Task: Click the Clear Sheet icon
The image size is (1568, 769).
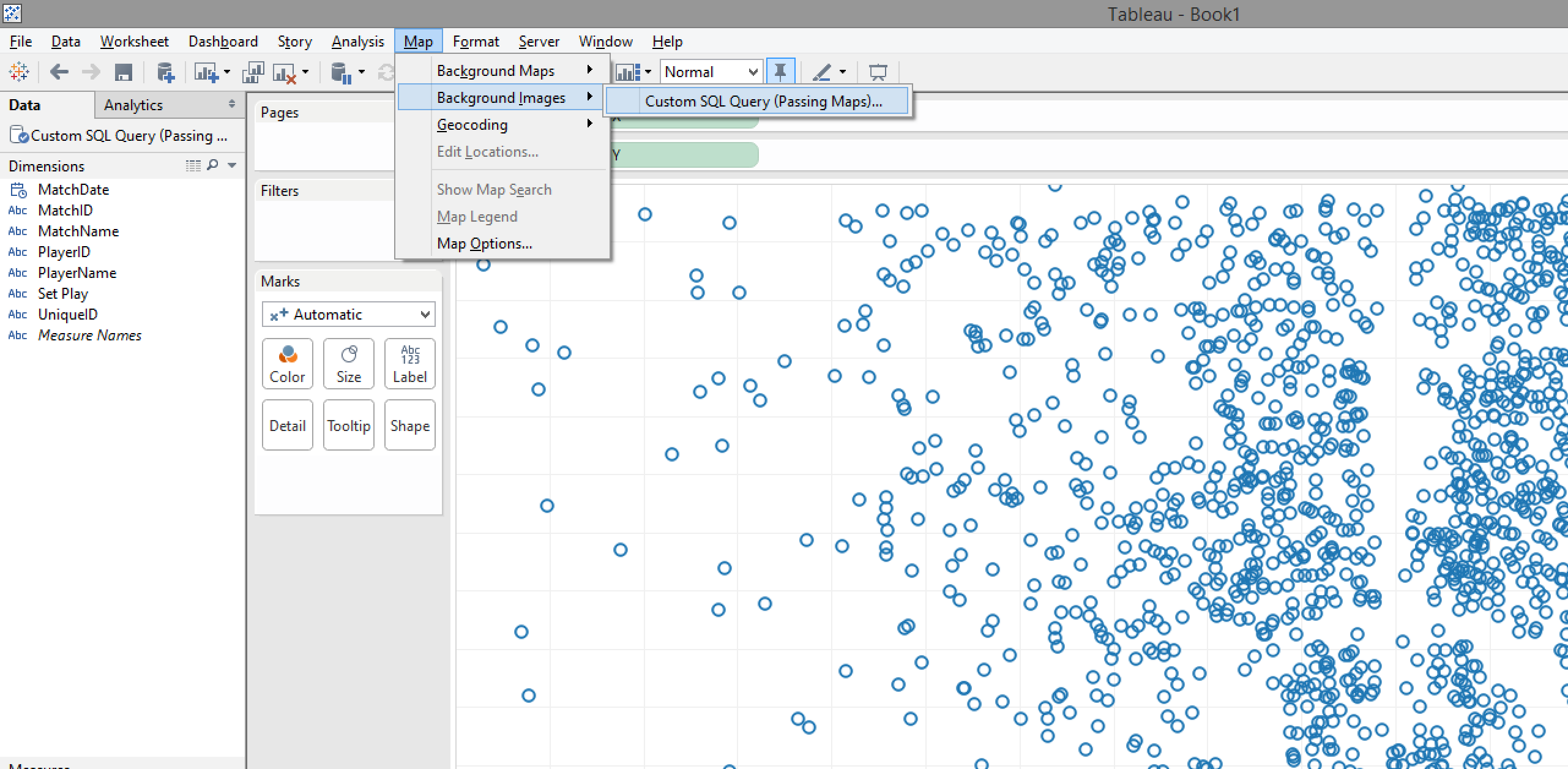Action: pos(285,72)
